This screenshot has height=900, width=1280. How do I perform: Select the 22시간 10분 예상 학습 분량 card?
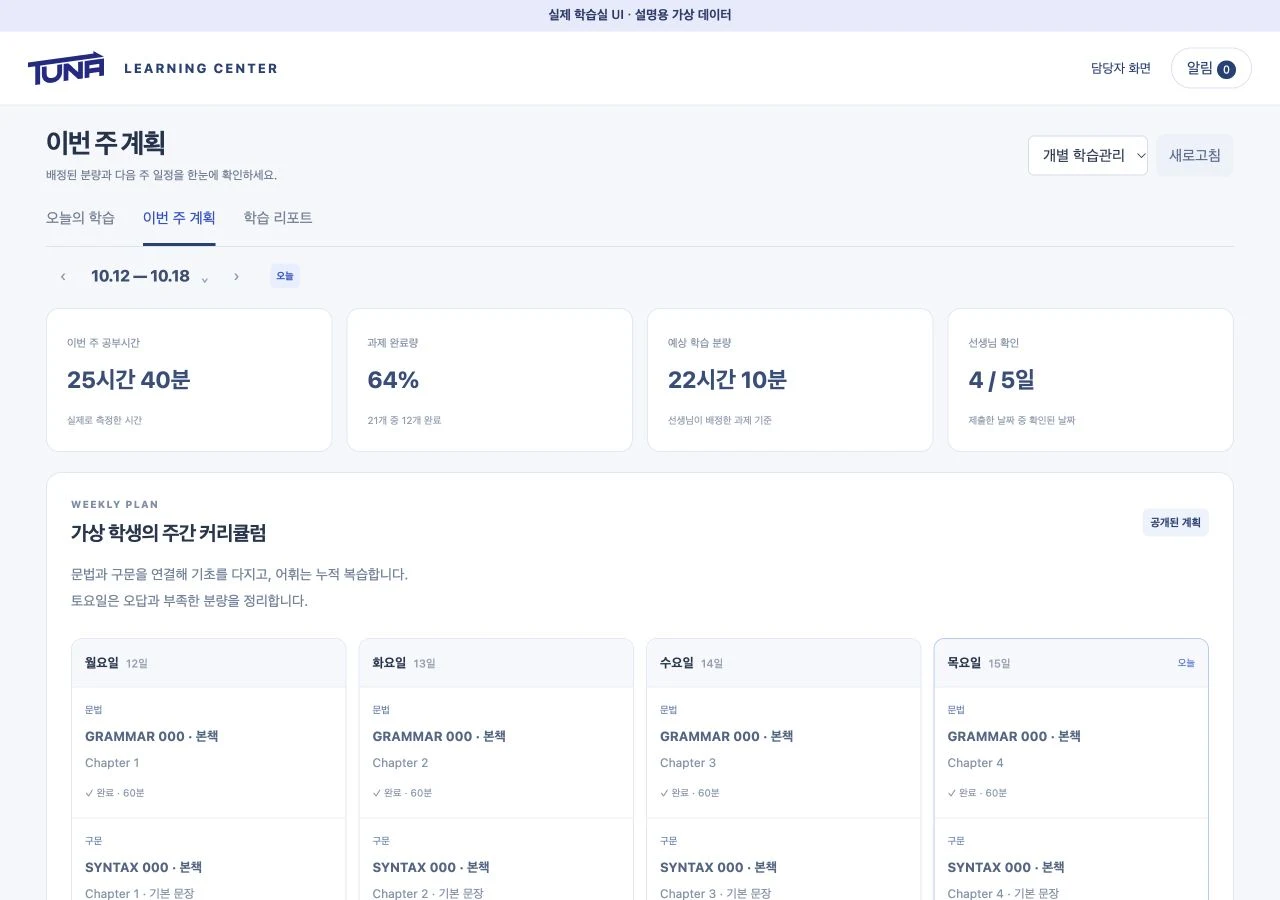790,380
